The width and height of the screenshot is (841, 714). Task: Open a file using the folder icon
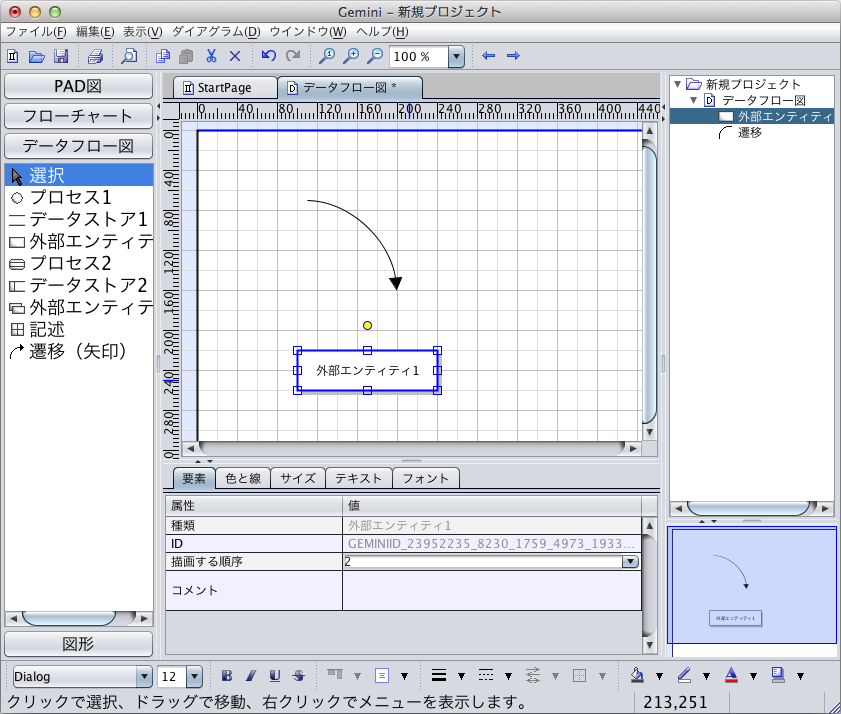click(x=36, y=56)
